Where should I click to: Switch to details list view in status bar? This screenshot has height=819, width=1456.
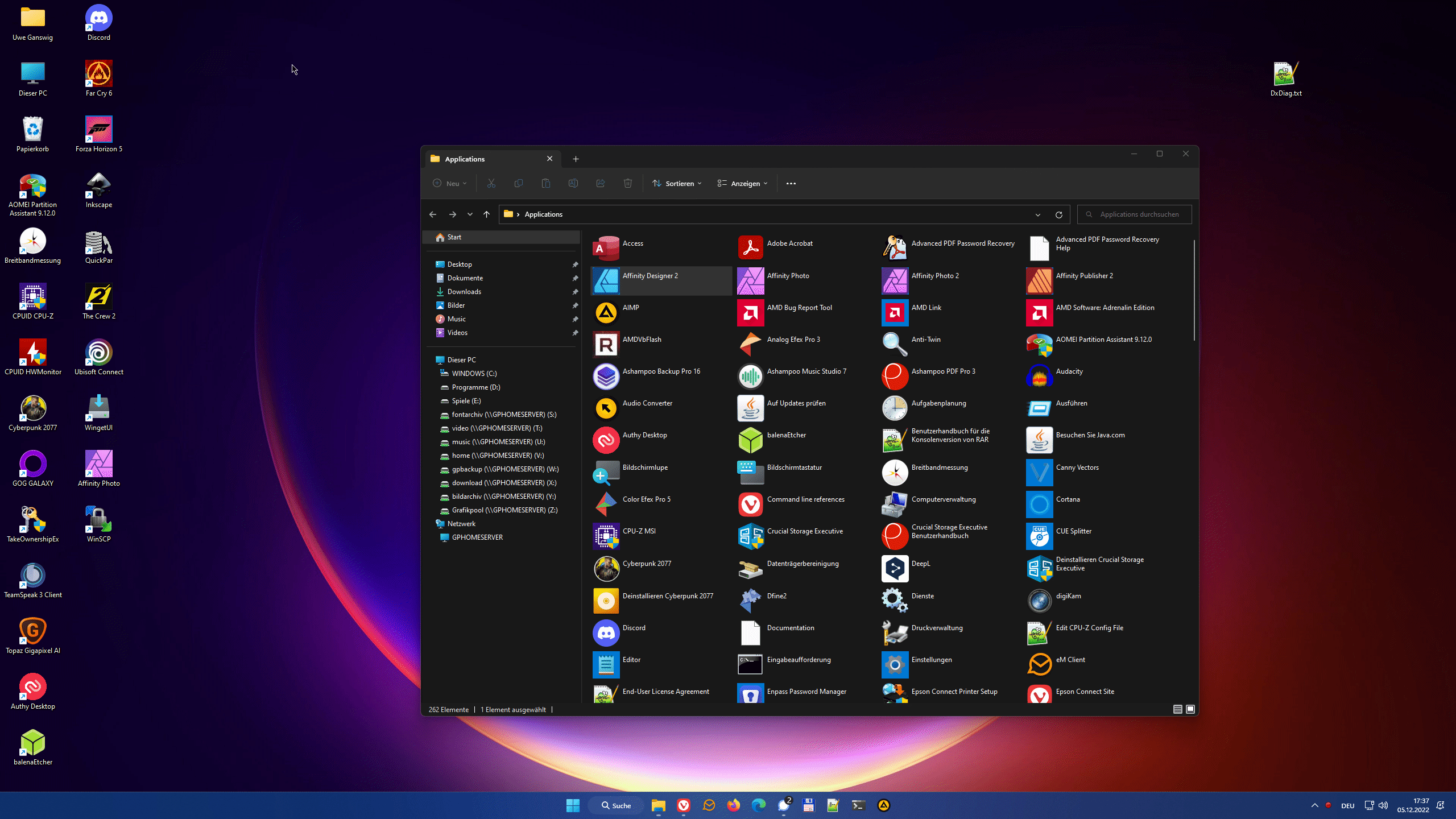(1177, 709)
